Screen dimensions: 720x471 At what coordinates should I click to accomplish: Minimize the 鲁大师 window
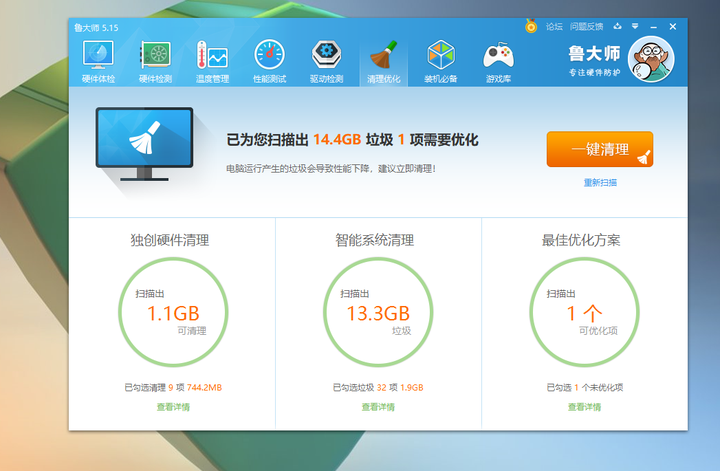tap(653, 27)
